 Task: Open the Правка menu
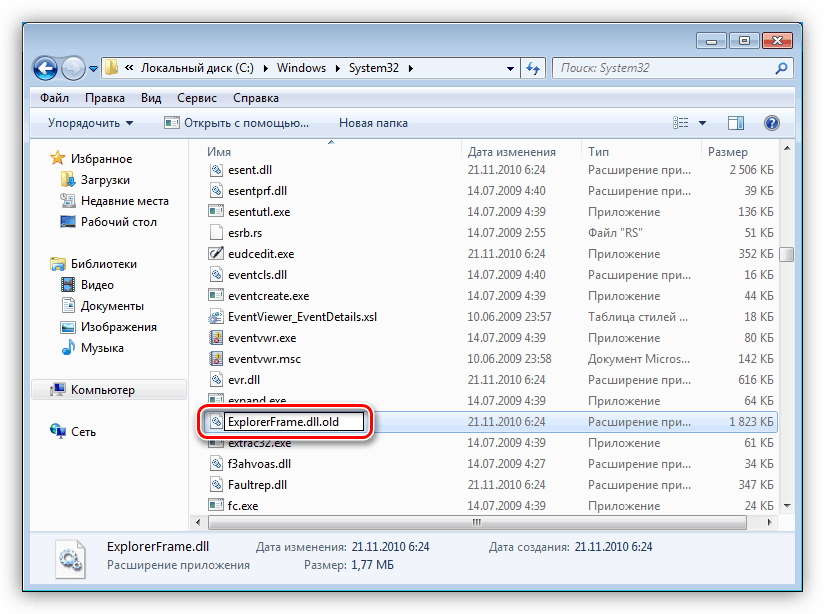click(105, 98)
